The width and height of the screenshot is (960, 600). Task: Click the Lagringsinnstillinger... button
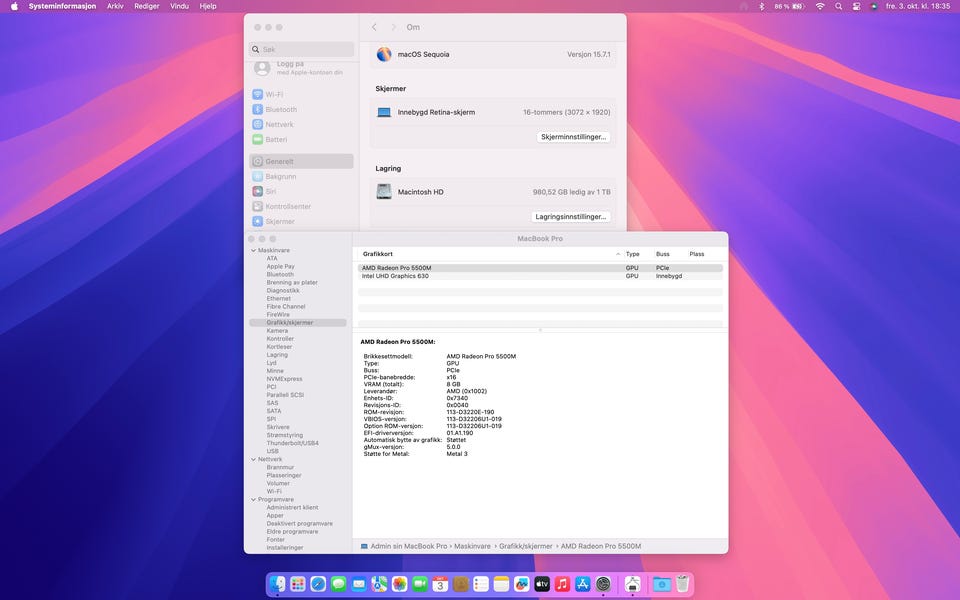[570, 216]
